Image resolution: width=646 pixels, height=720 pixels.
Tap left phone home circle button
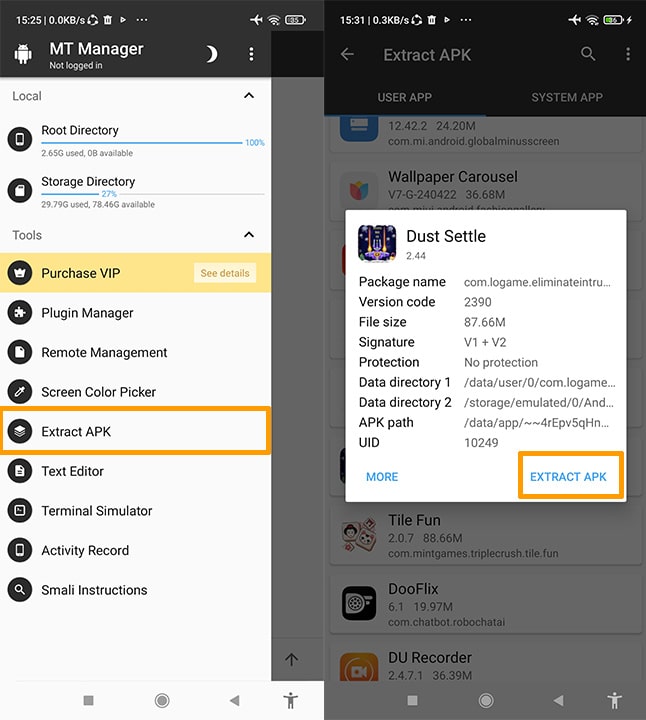pyautogui.click(x=162, y=700)
